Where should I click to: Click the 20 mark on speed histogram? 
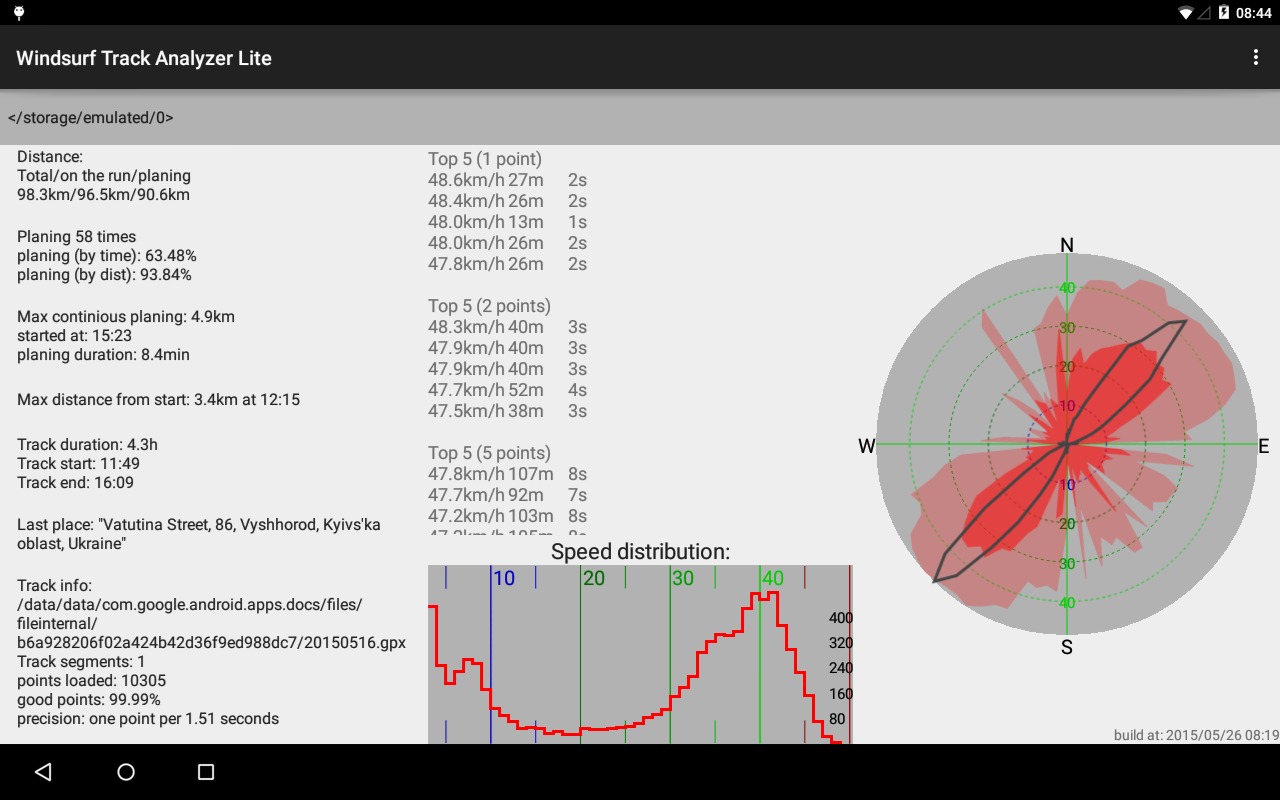(594, 578)
